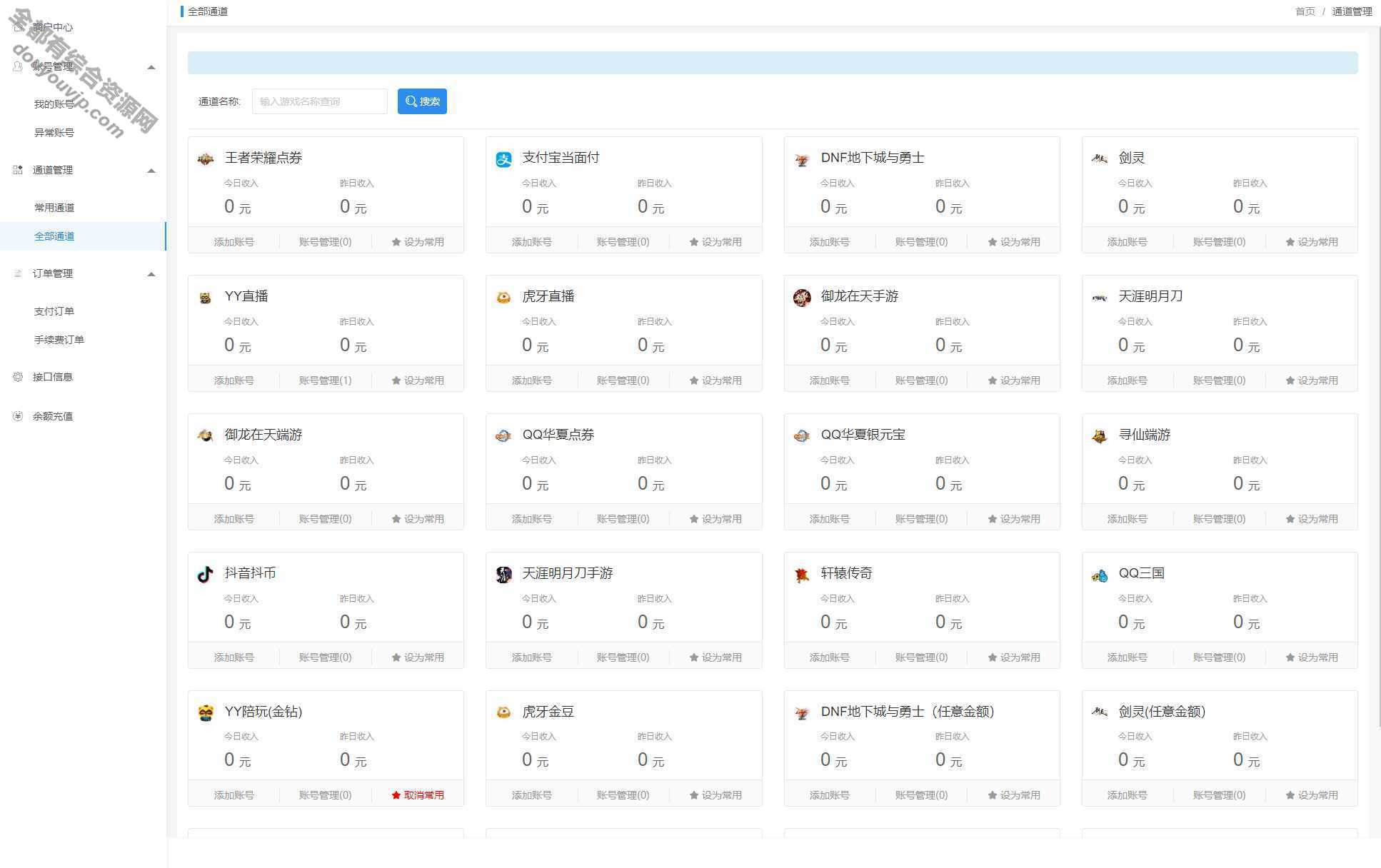Collapse the 账号管理 sidebar arrow
The image size is (1381, 868).
point(151,67)
